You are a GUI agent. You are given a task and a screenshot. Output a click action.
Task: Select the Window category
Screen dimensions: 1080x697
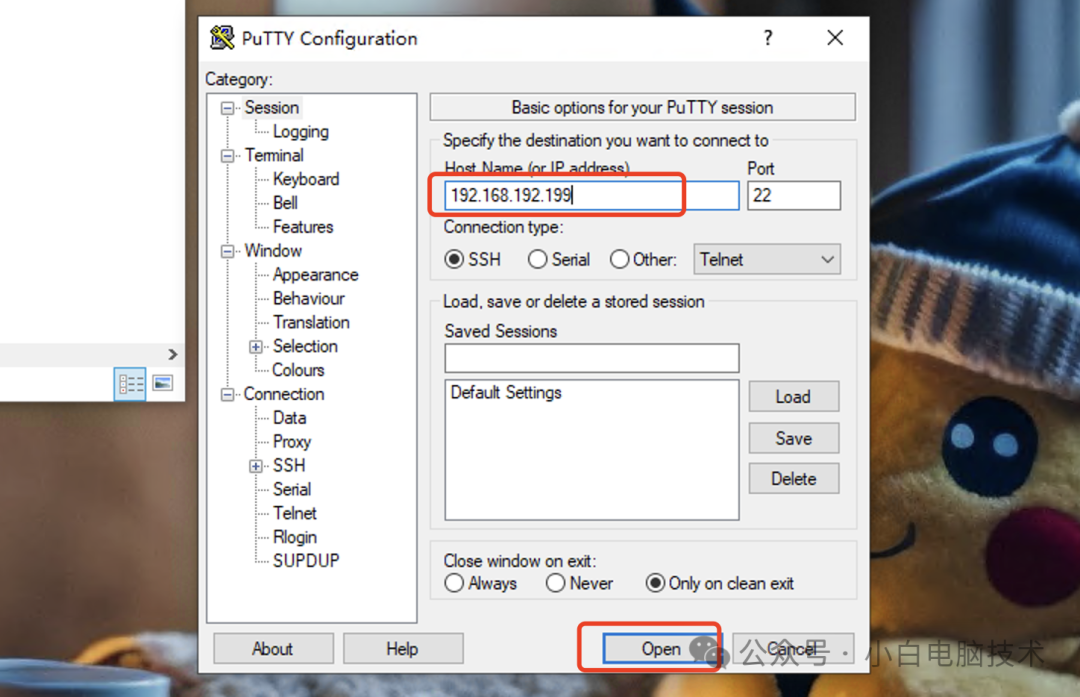pos(273,251)
